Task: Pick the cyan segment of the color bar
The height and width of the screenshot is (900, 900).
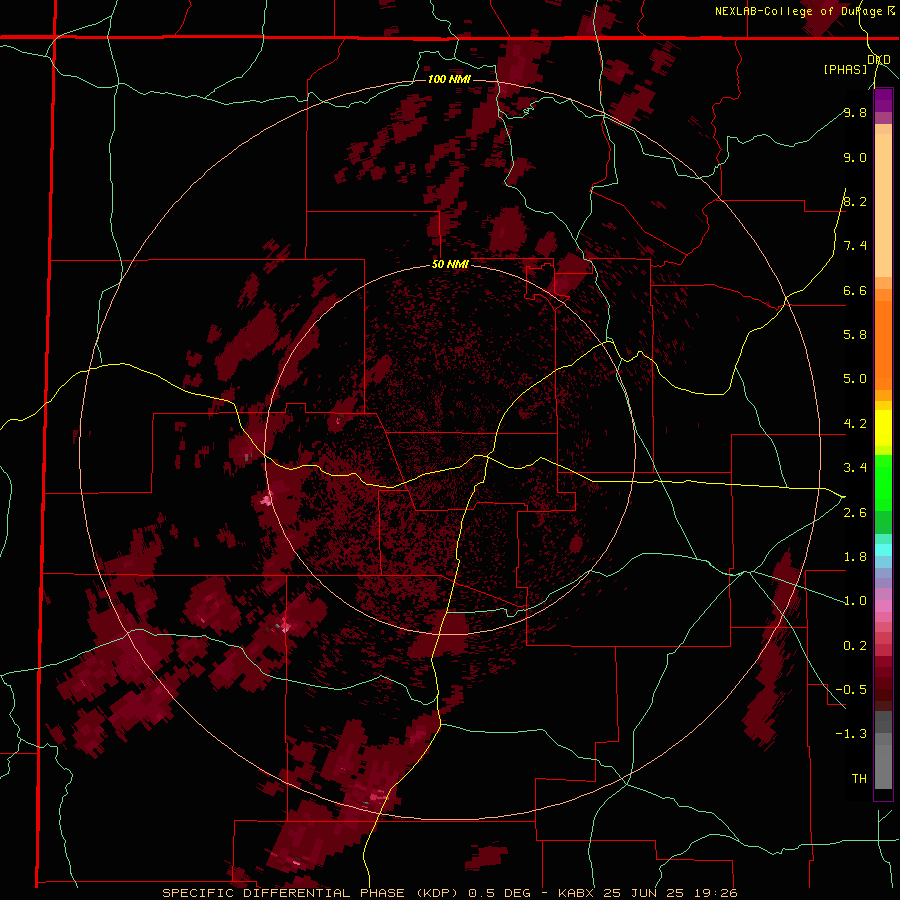Action: (x=883, y=549)
